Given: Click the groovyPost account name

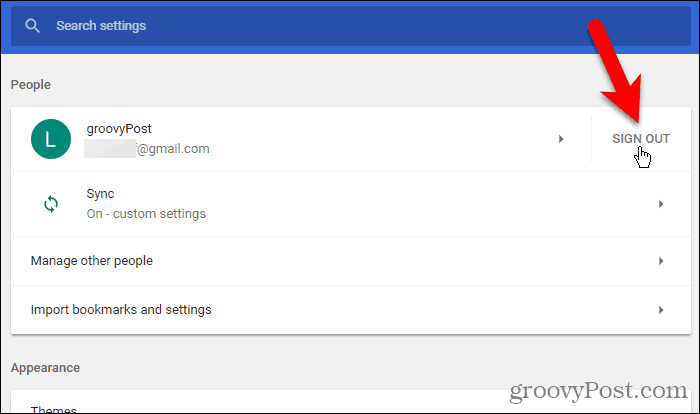Looking at the screenshot, I should pyautogui.click(x=119, y=129).
